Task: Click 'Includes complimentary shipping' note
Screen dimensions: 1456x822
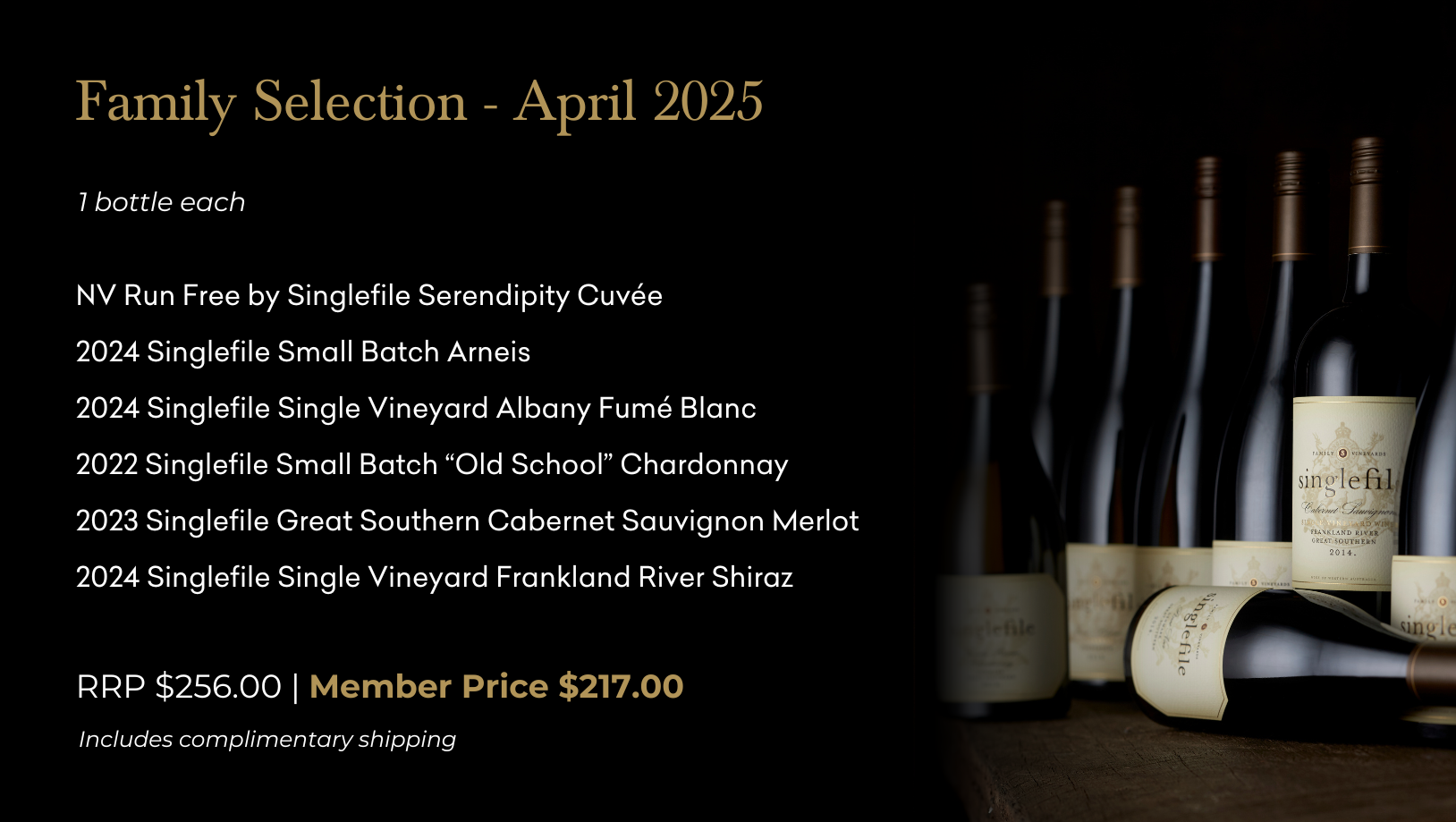Action: click(x=267, y=740)
